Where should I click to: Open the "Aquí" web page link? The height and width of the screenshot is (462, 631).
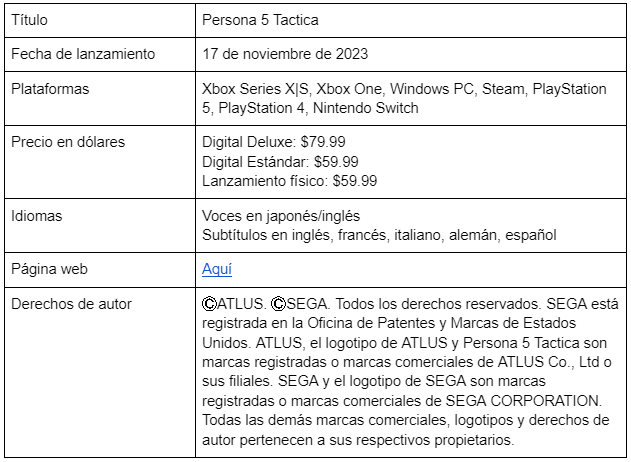(x=217, y=269)
